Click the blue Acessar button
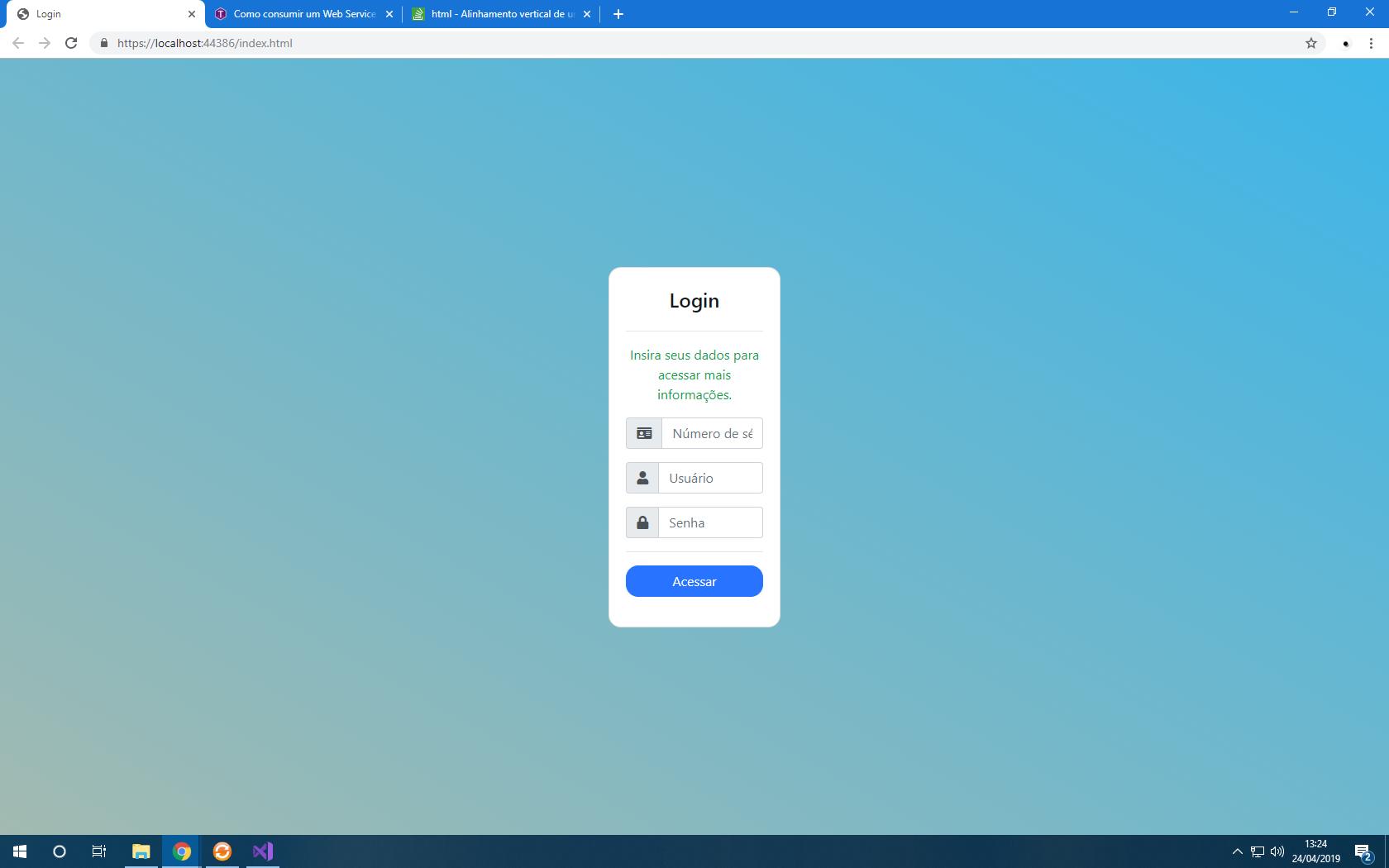This screenshot has height=868, width=1389. click(x=694, y=581)
